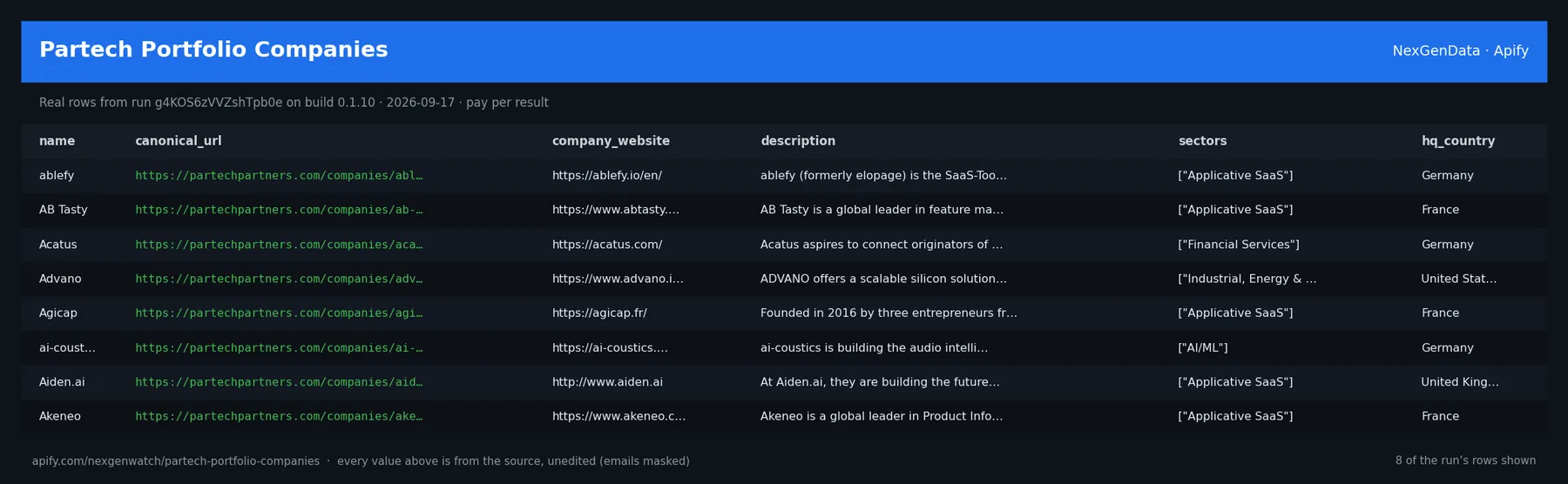Open the Advano canonical URL link
The image size is (1568, 484).
[279, 279]
